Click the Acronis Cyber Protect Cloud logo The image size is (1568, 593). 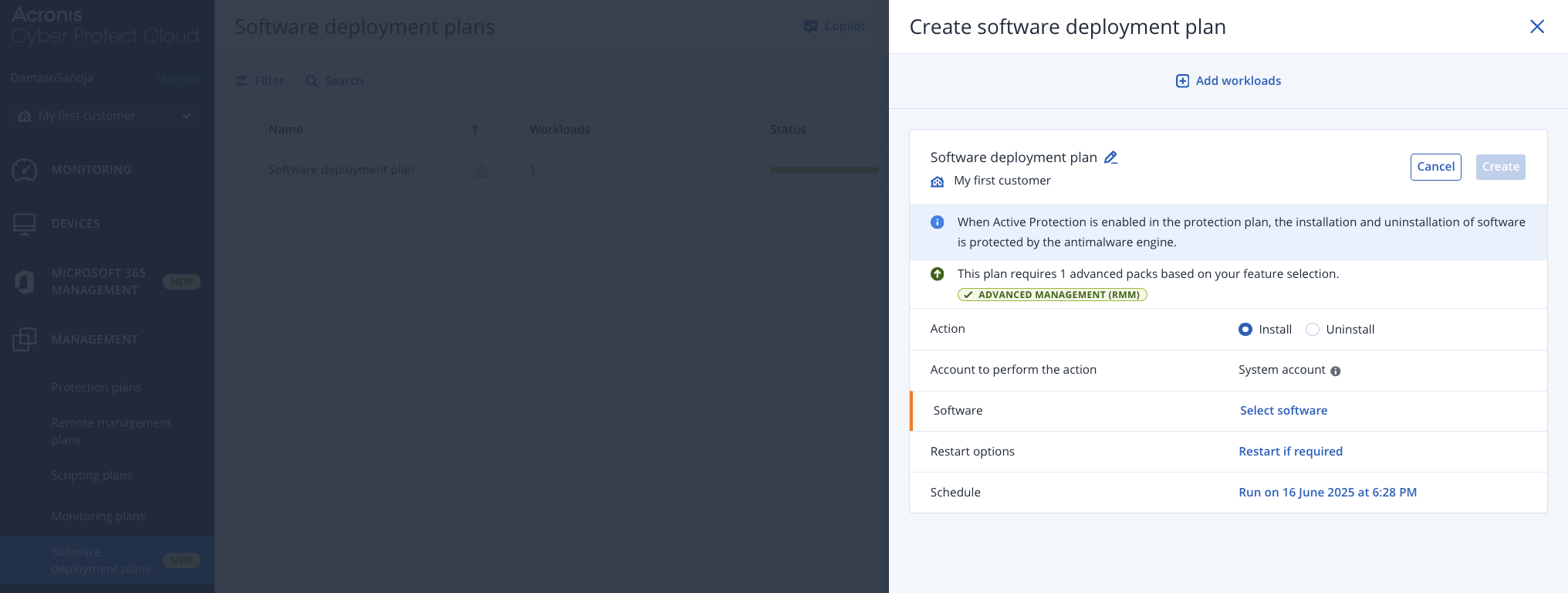(105, 25)
